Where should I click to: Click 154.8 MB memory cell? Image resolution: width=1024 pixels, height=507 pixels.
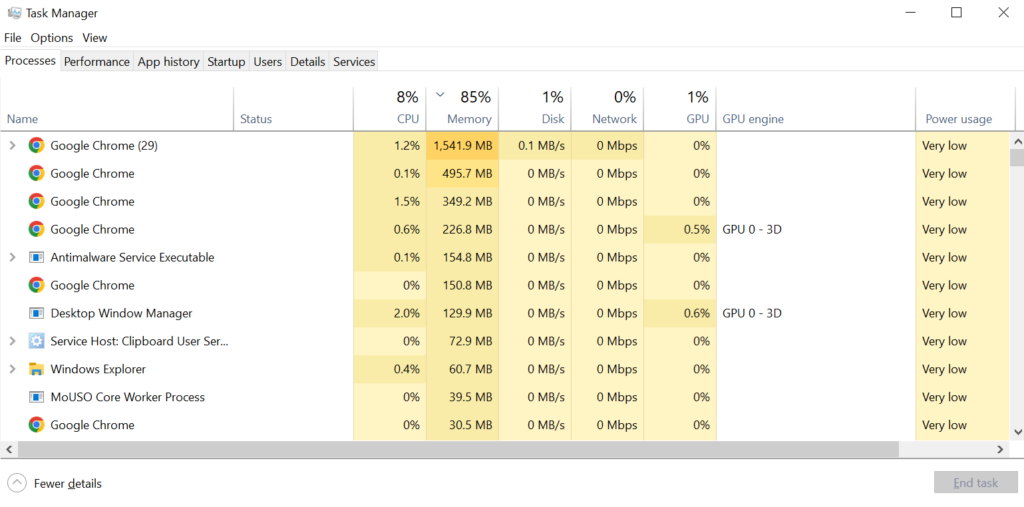[462, 257]
